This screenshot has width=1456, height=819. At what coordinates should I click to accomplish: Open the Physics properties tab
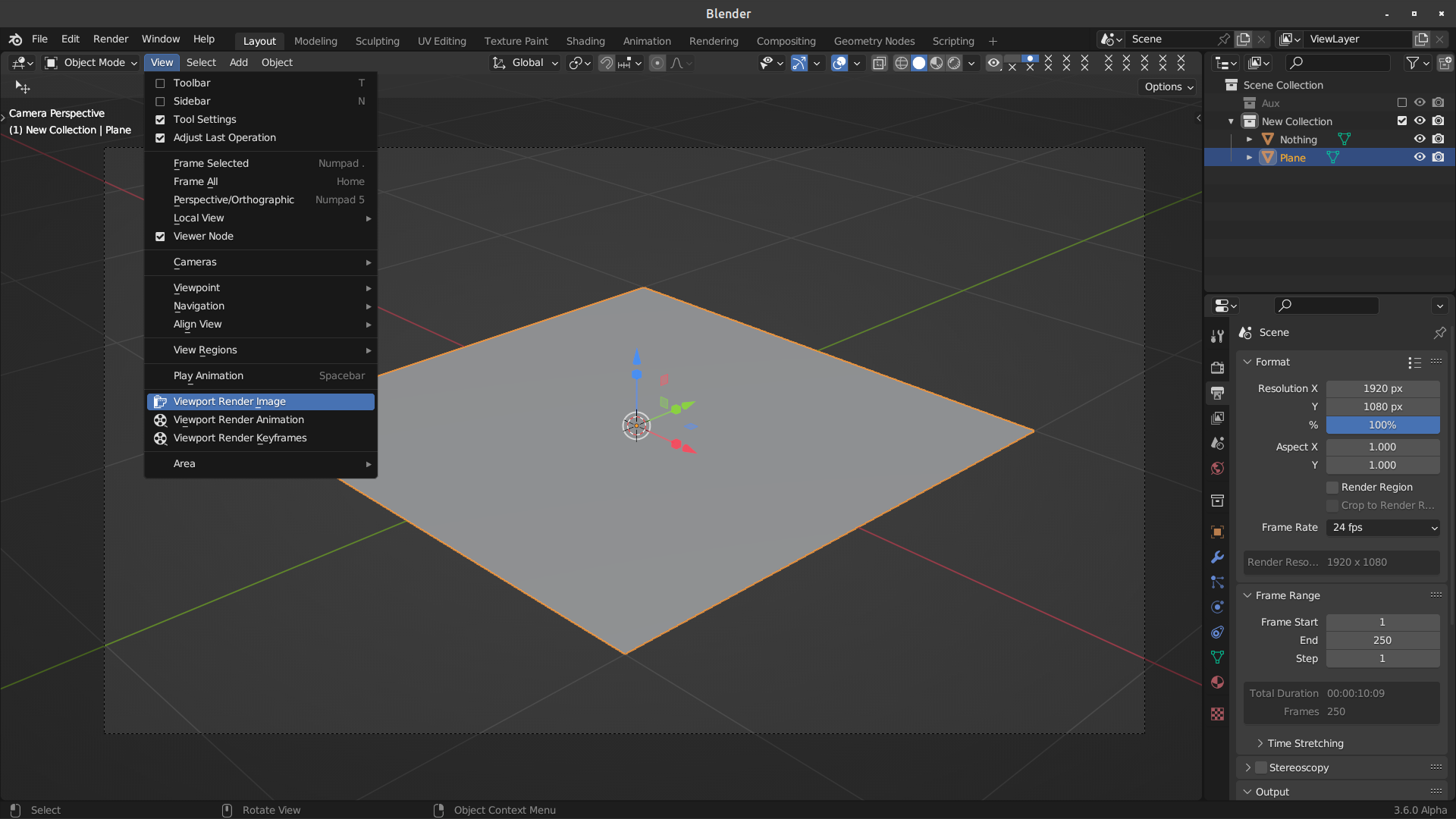coord(1217,607)
